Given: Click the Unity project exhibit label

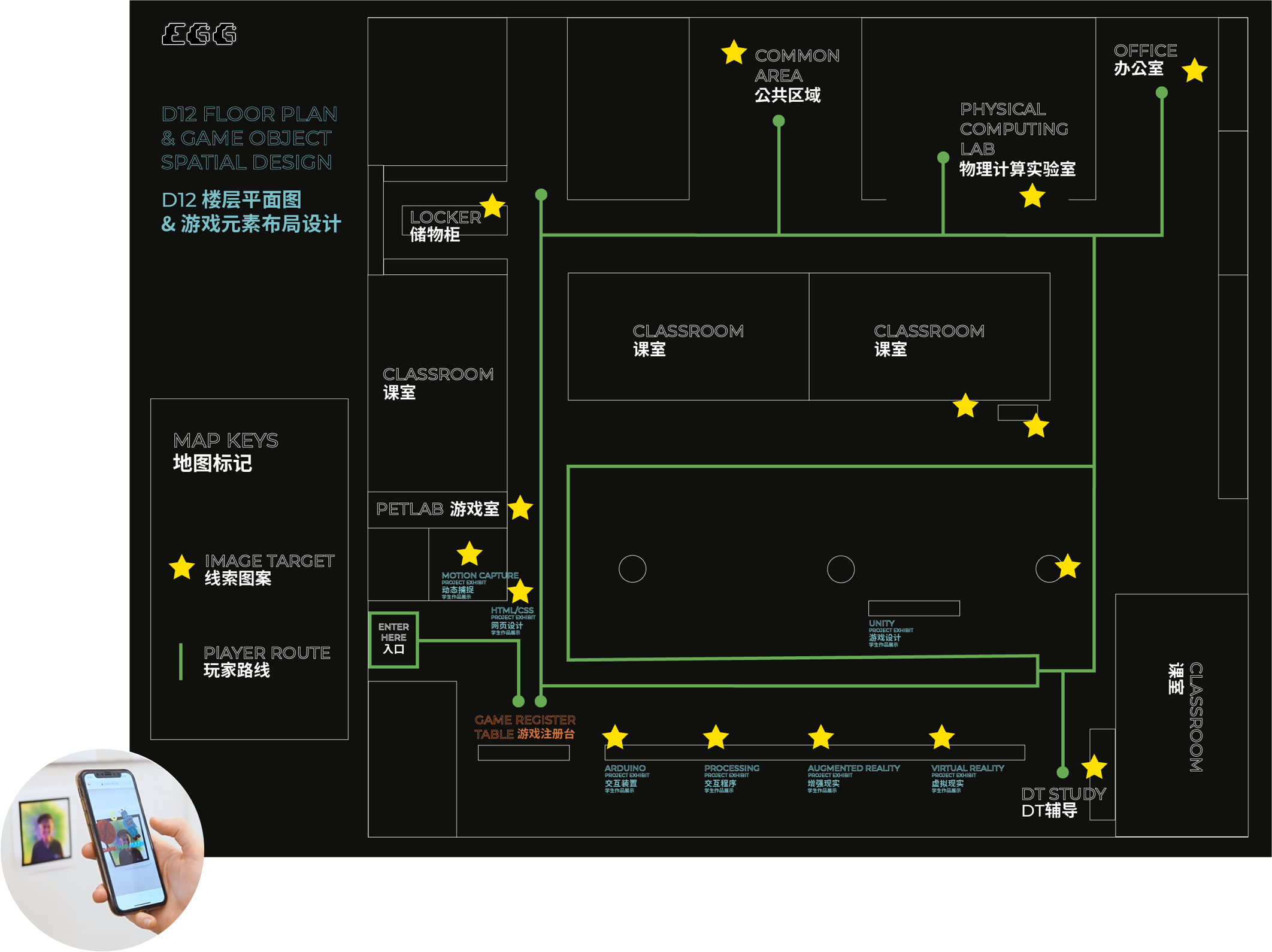Looking at the screenshot, I should click(x=891, y=633).
